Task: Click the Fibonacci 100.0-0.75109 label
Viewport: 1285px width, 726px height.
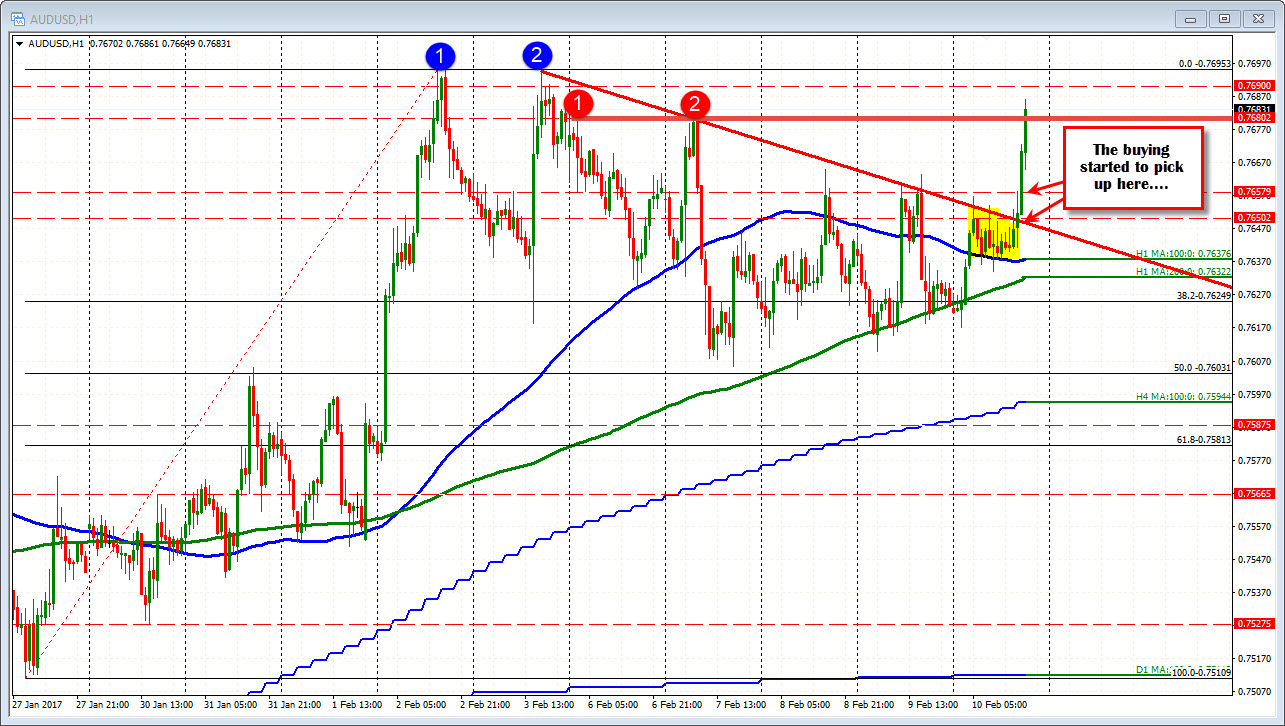Action: 1203,672
